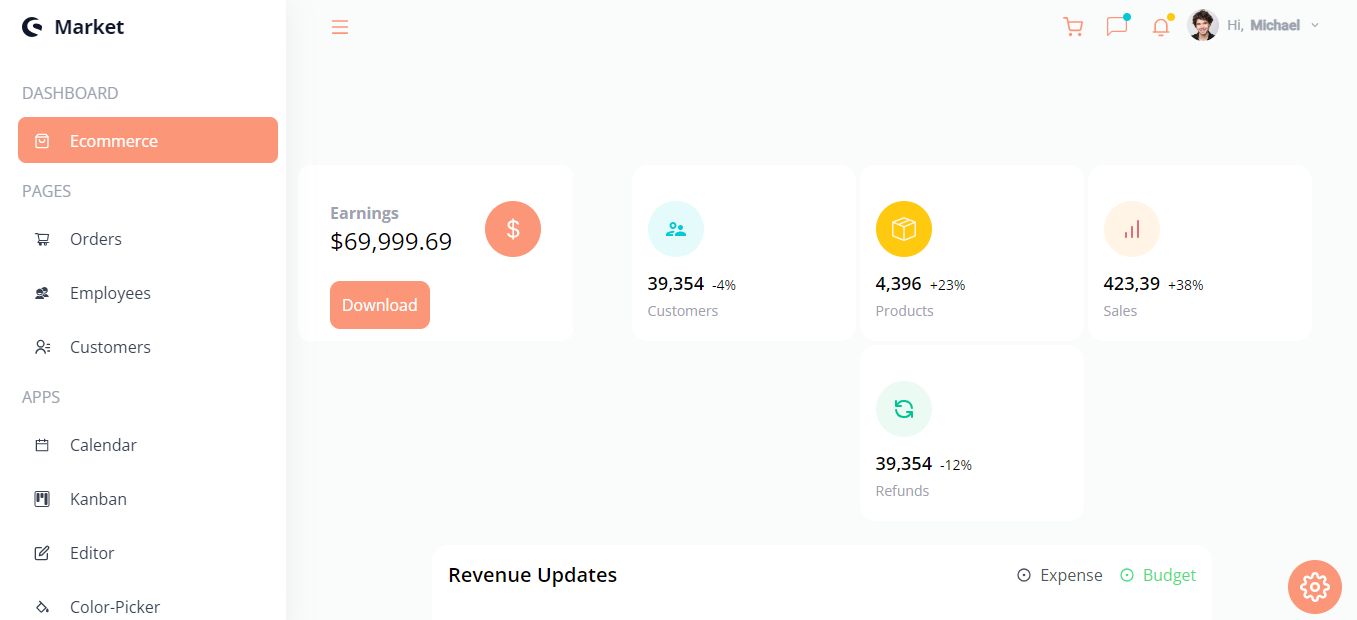Screen dimensions: 1357x620
Task: Open the settings gear button
Action: [x=1315, y=587]
